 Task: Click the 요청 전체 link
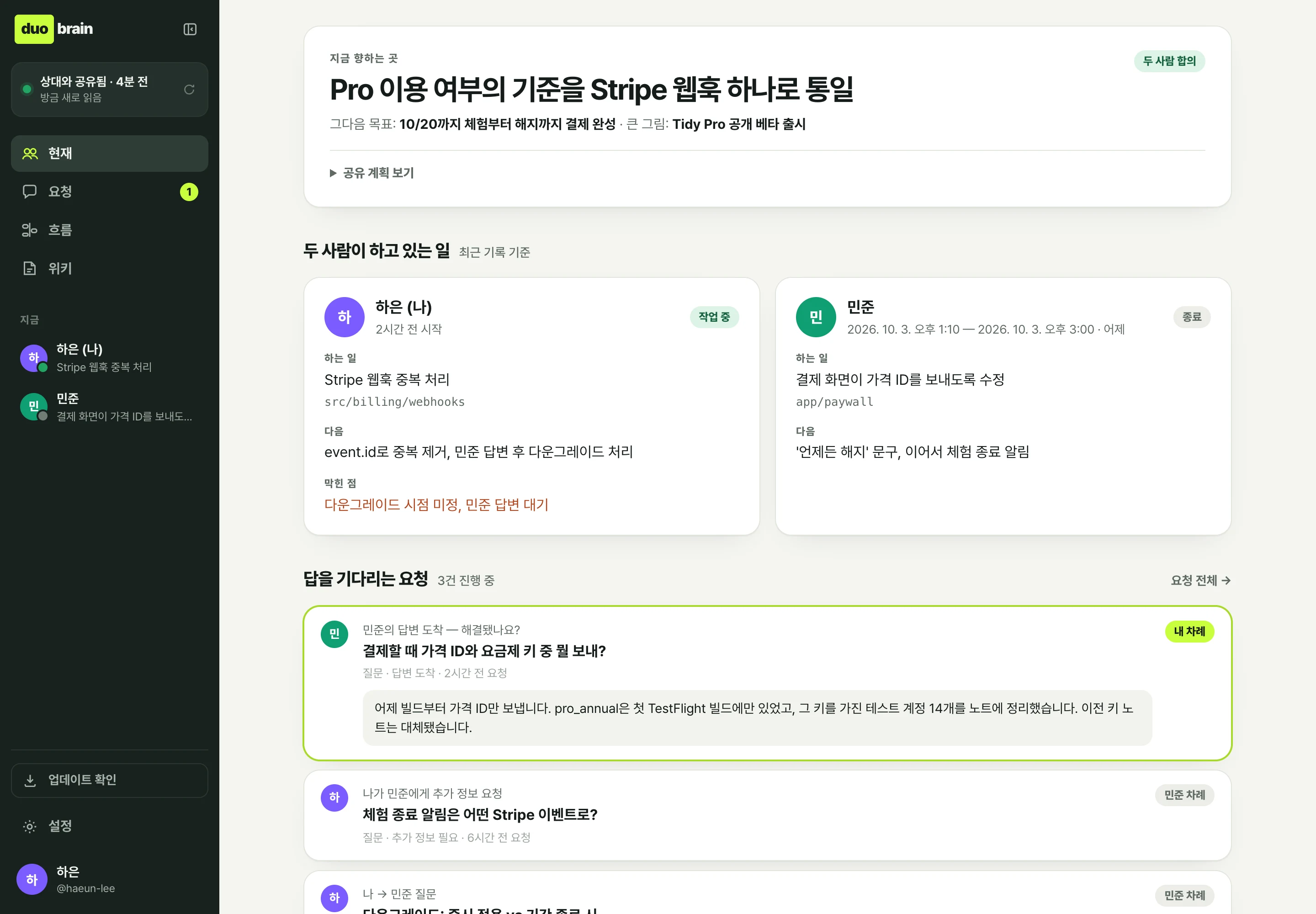[x=1200, y=581]
